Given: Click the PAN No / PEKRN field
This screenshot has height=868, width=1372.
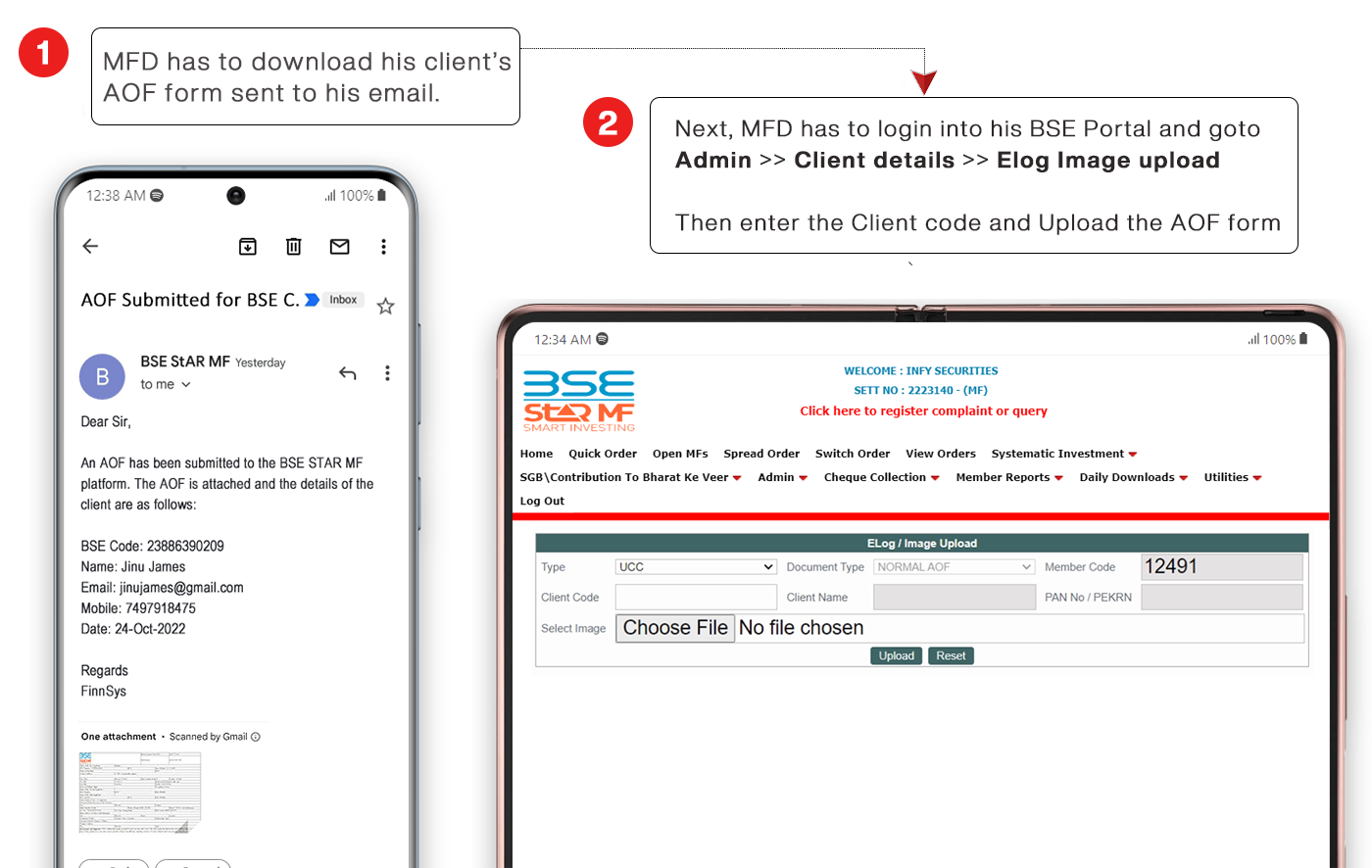Looking at the screenshot, I should click(1222, 597).
